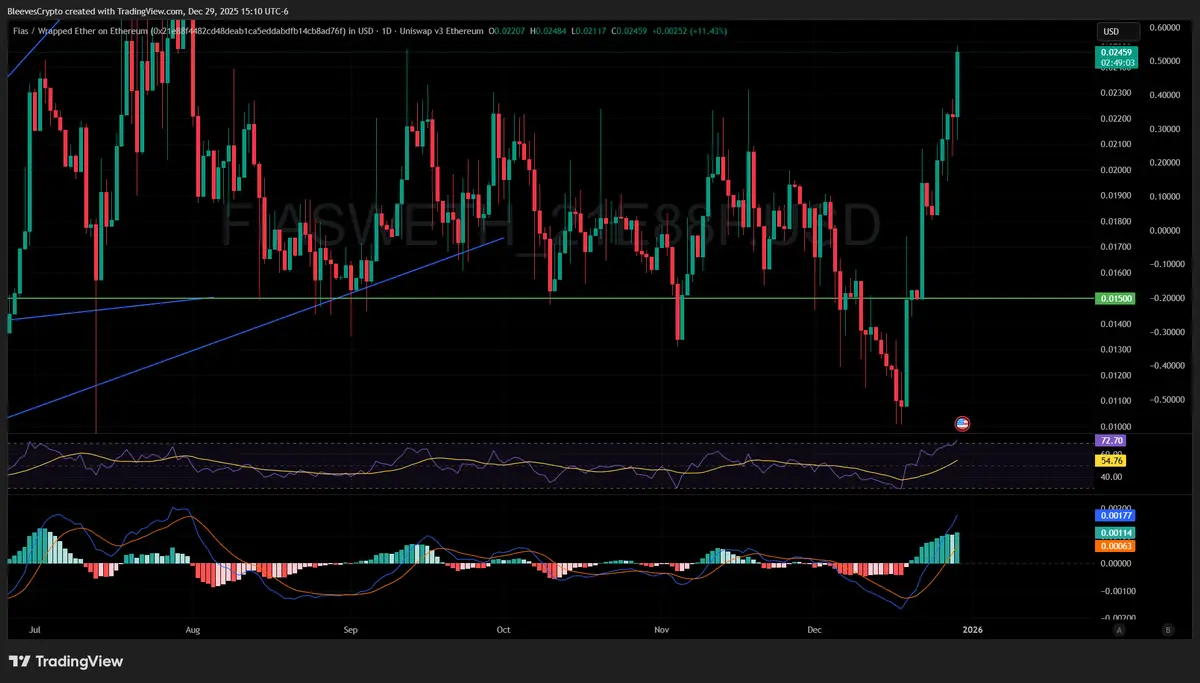1200x683 pixels.
Task: Click the 1D interval in the chart legend
Action: tap(388, 31)
